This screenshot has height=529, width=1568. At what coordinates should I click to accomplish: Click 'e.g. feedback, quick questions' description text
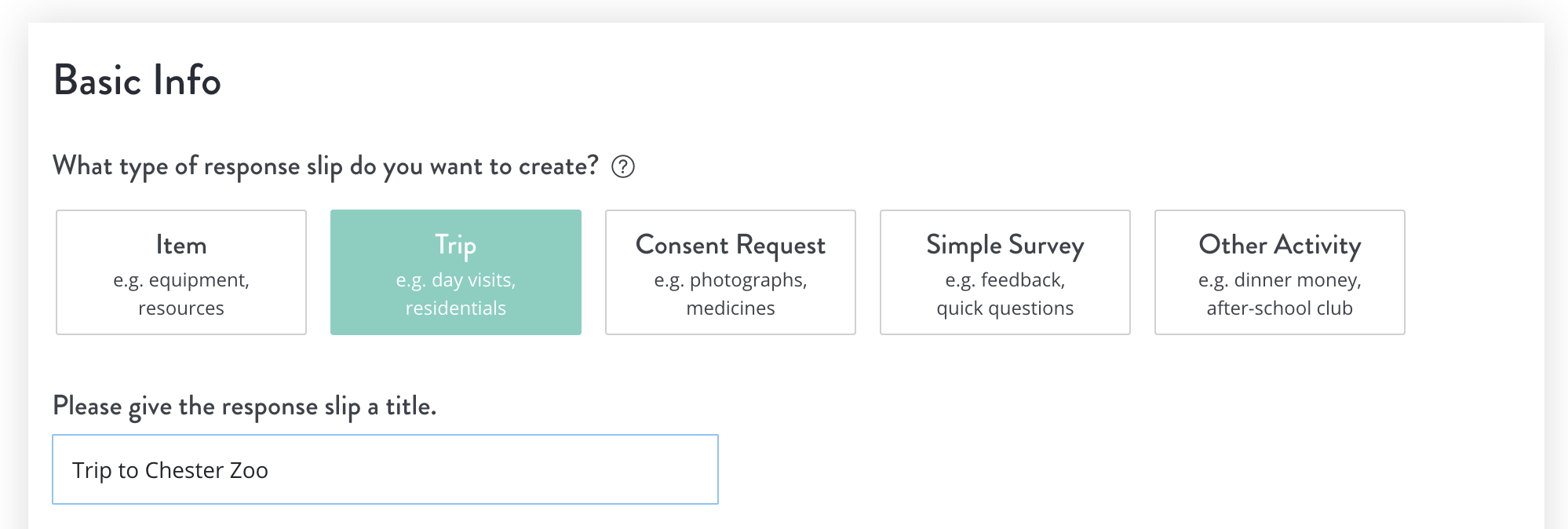(1005, 294)
